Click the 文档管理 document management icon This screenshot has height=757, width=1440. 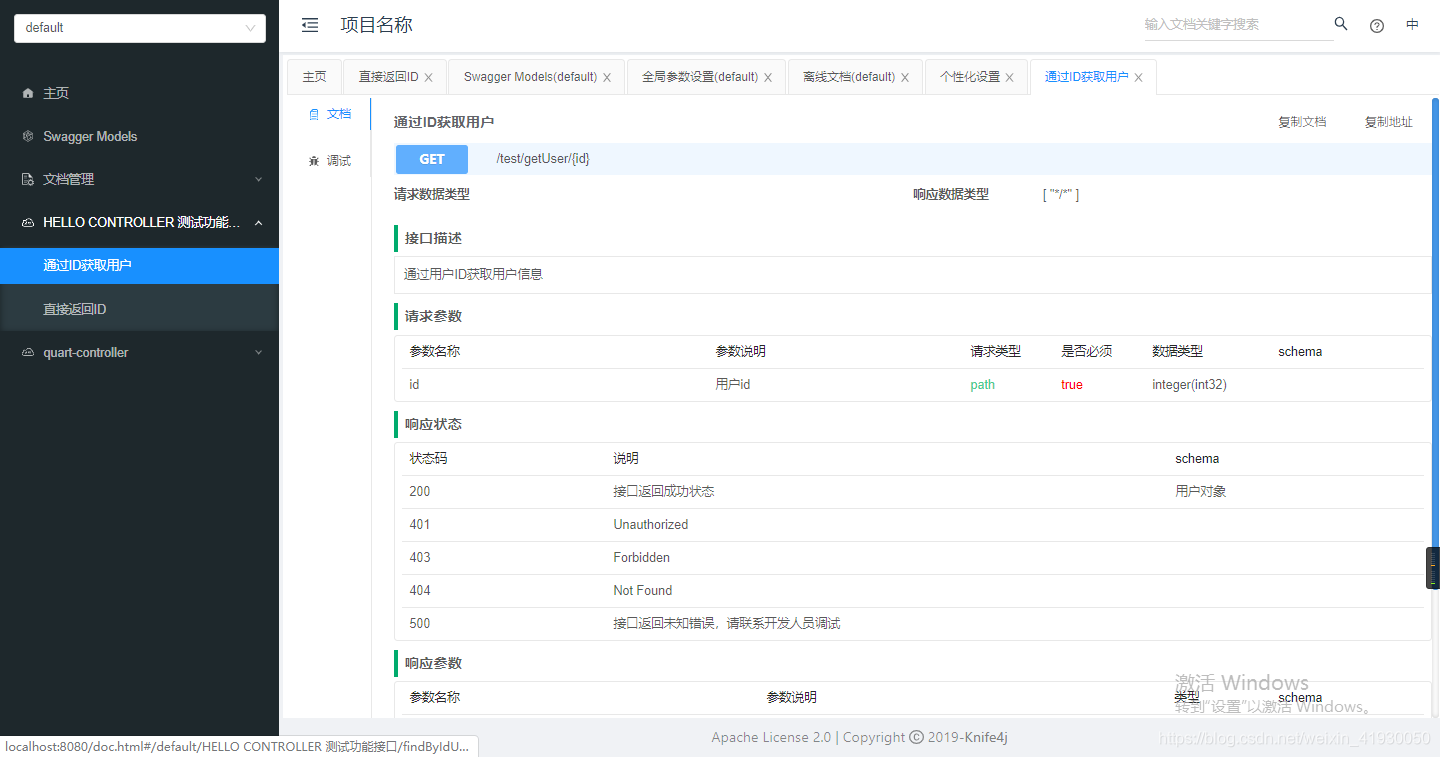pyautogui.click(x=27, y=179)
